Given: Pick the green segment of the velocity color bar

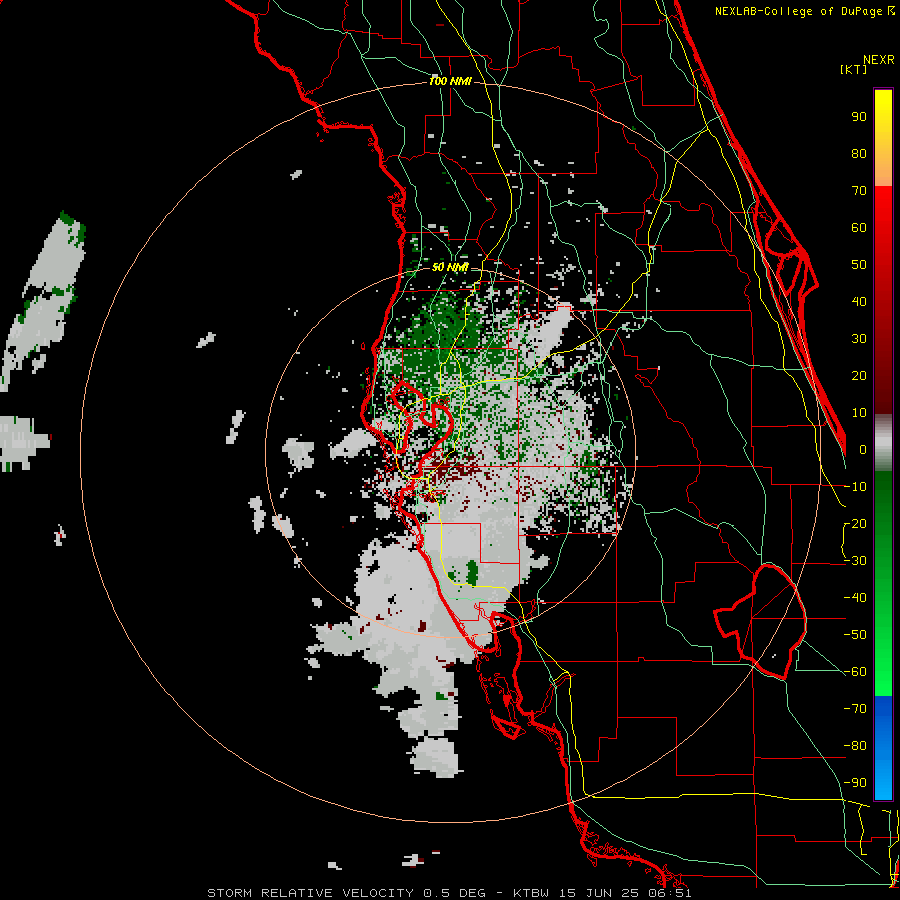Looking at the screenshot, I should pyautogui.click(x=883, y=583).
